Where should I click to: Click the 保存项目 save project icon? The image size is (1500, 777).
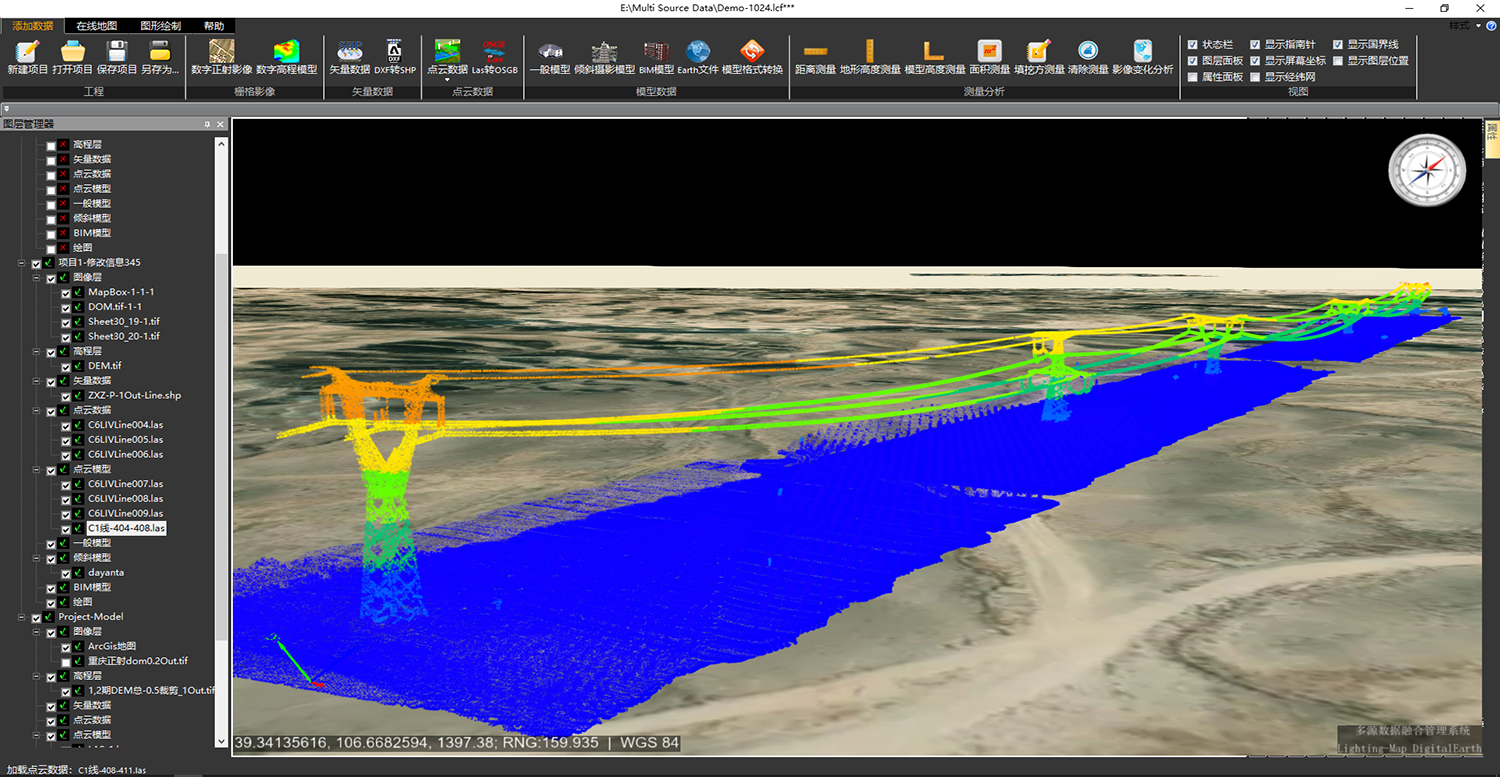point(117,52)
